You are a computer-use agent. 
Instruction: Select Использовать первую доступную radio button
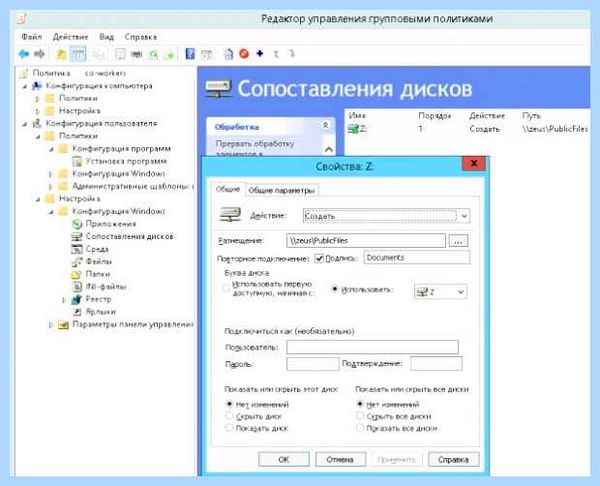click(x=226, y=288)
